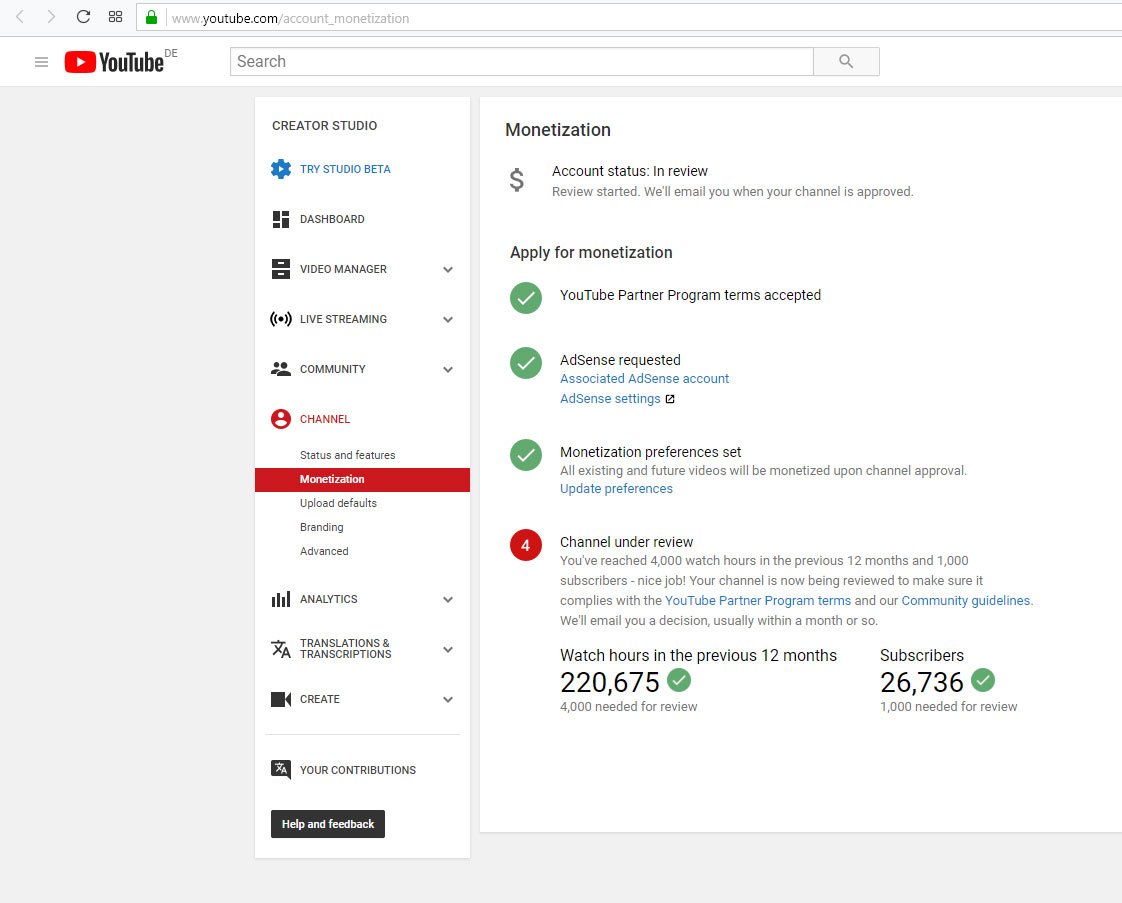Click the green check beside 220,675 watch hours
This screenshot has height=903, width=1122.
pos(679,680)
